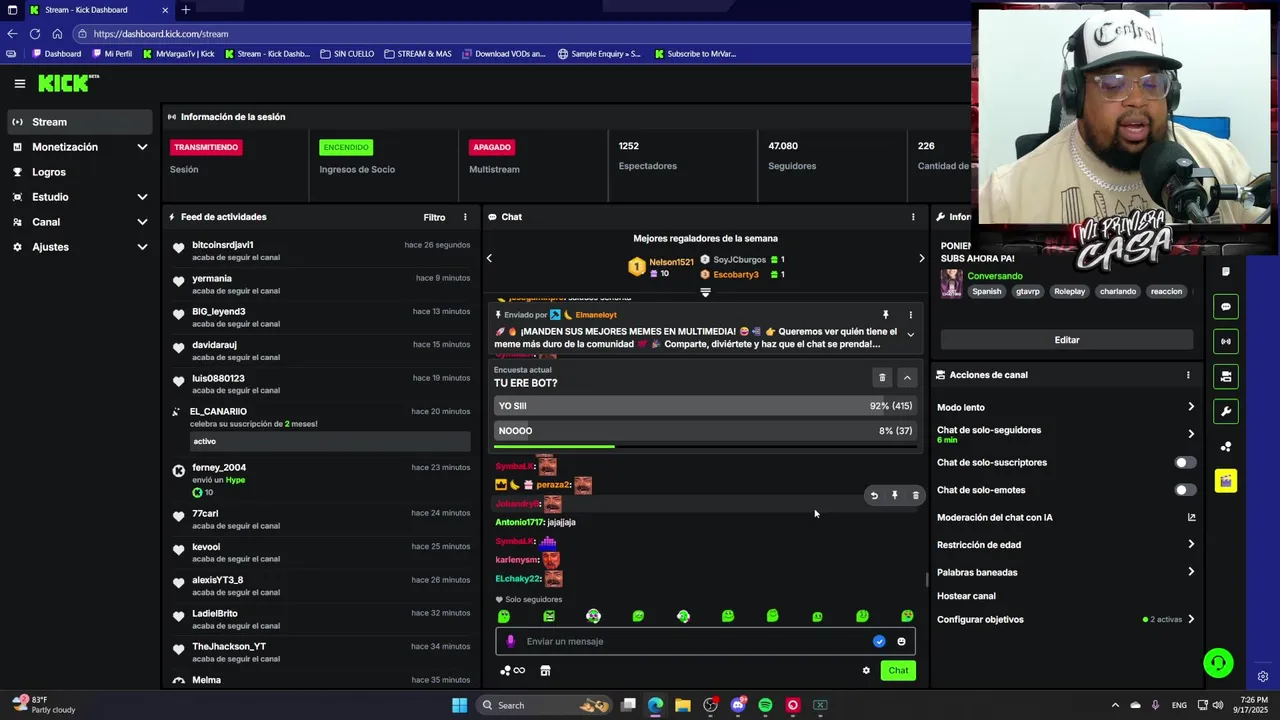
Task: Open the camera/channel actions icon in the right sidebar
Action: point(1225,377)
